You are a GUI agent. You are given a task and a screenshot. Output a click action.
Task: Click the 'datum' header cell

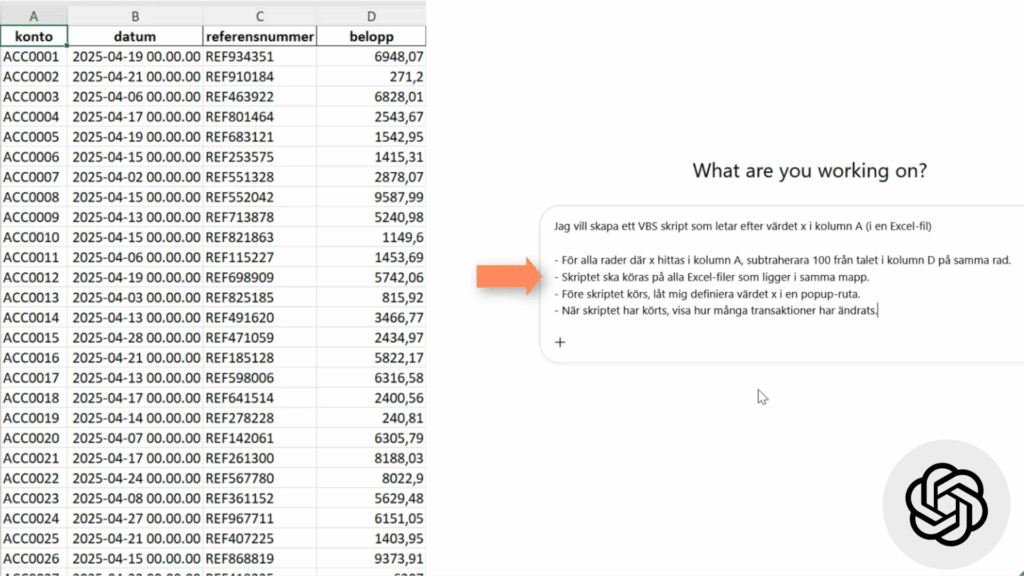(x=135, y=37)
